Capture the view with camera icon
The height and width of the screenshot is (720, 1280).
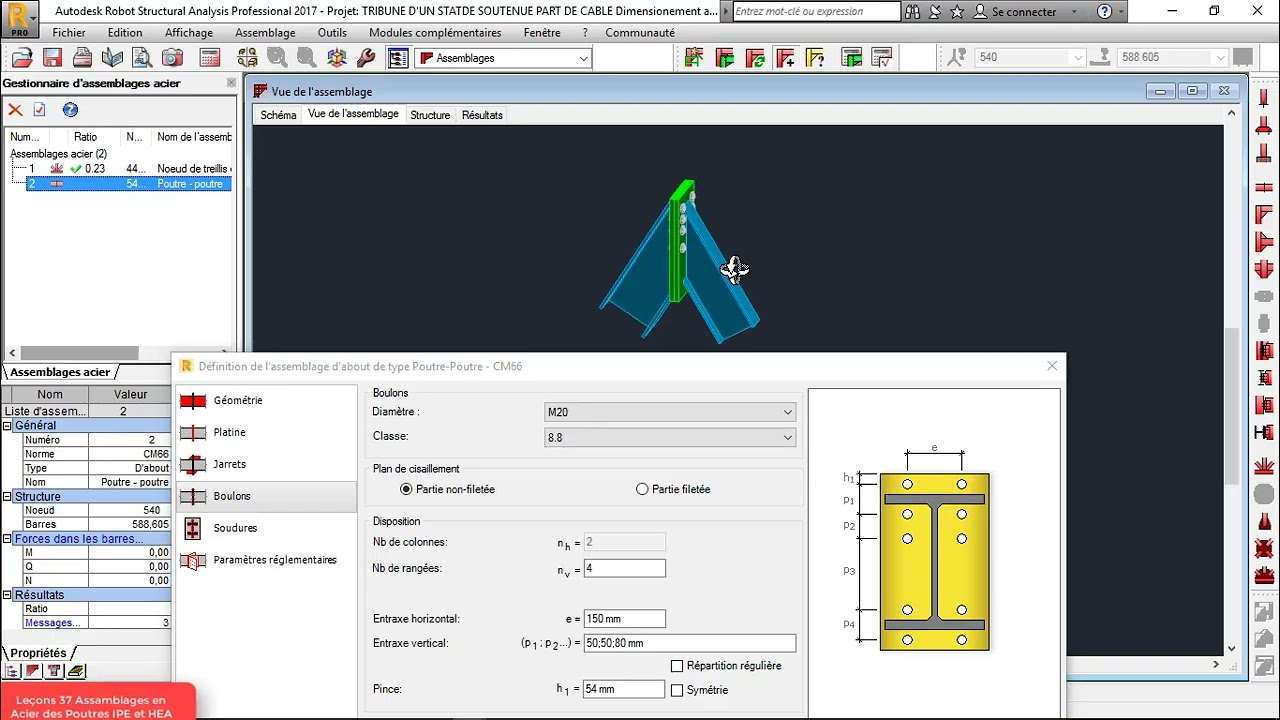tap(172, 58)
